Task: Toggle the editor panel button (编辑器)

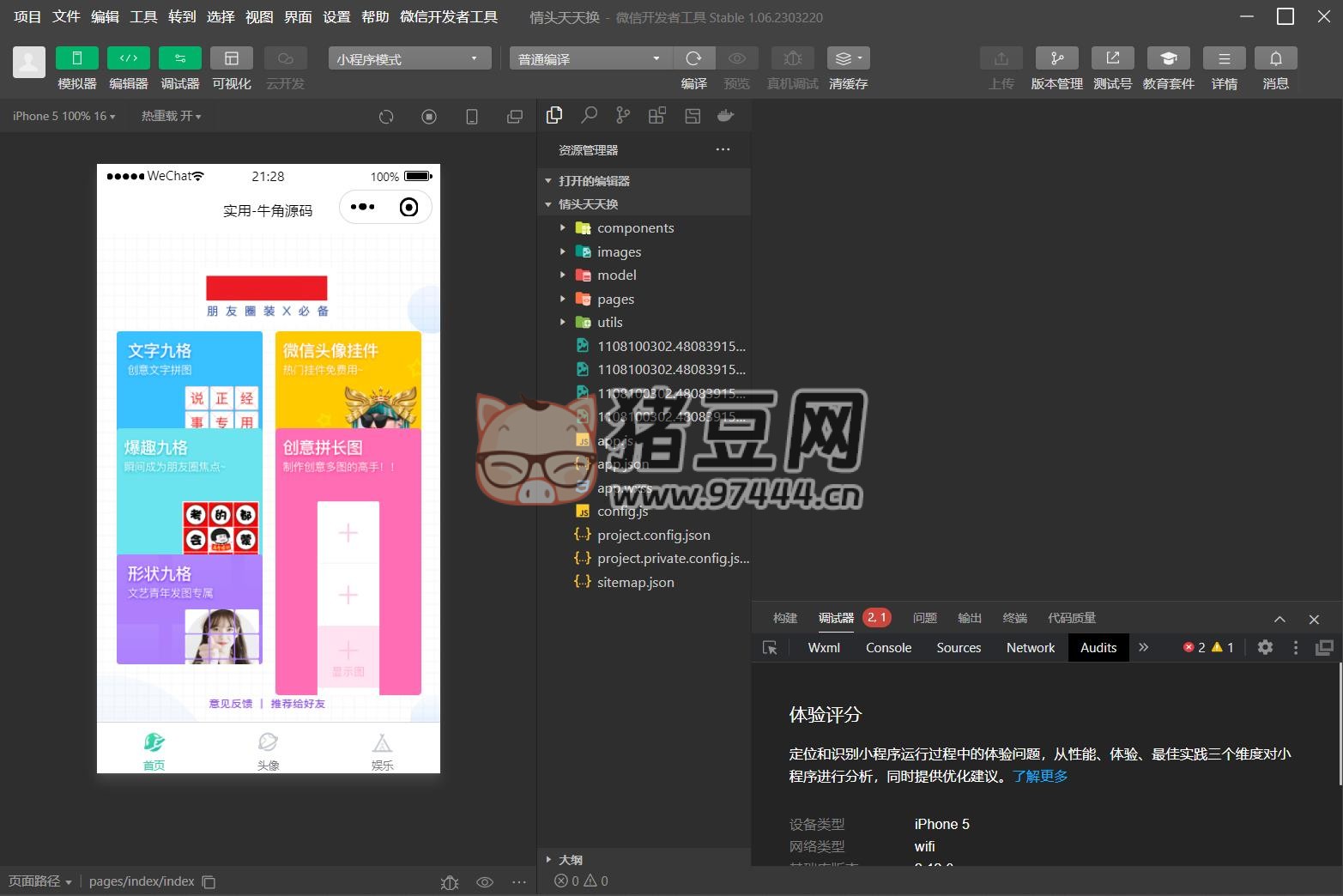Action: tap(129, 58)
